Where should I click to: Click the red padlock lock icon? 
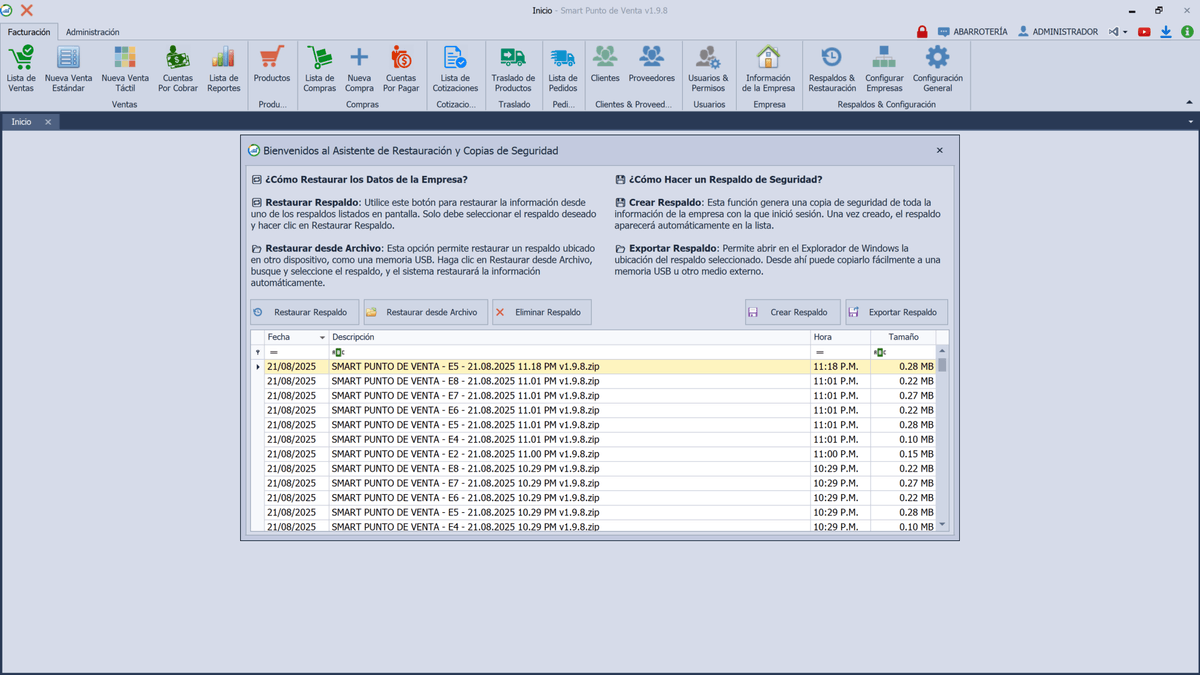[922, 32]
